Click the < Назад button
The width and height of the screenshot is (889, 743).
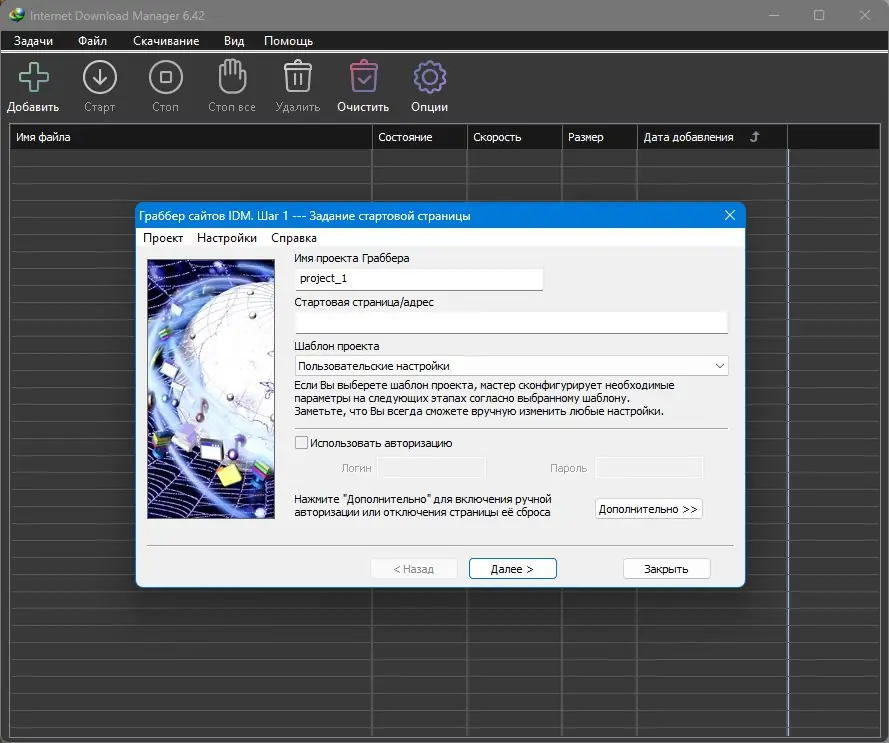coord(414,569)
